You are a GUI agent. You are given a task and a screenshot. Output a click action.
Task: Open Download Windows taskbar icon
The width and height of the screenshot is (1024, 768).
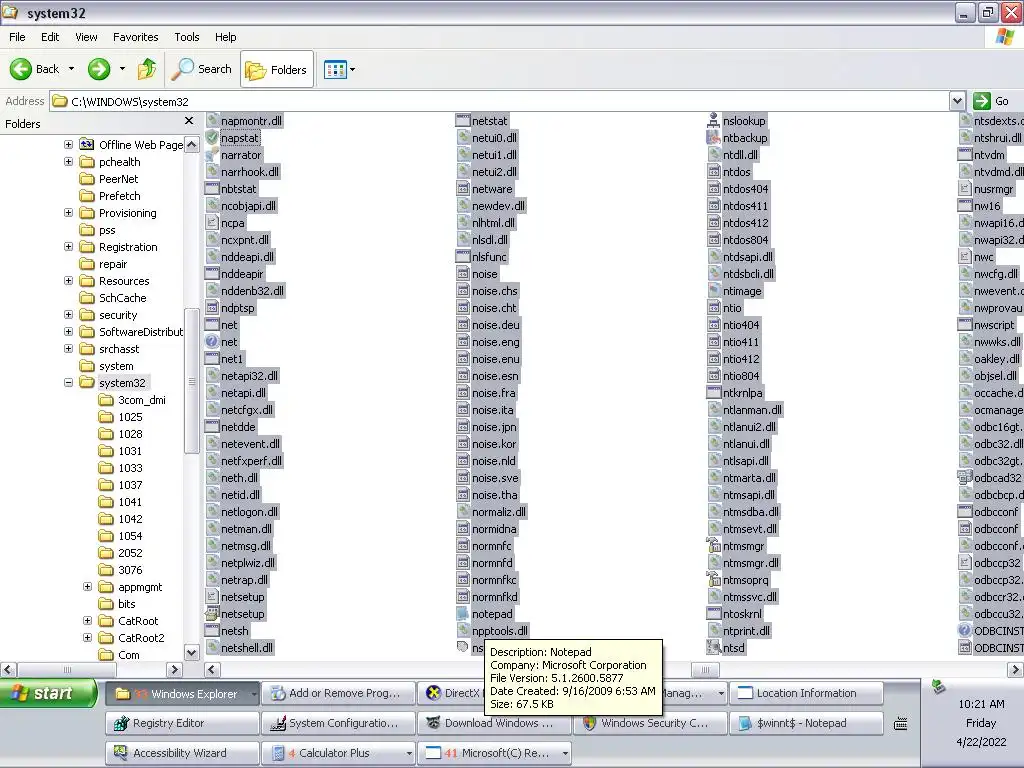pos(433,723)
